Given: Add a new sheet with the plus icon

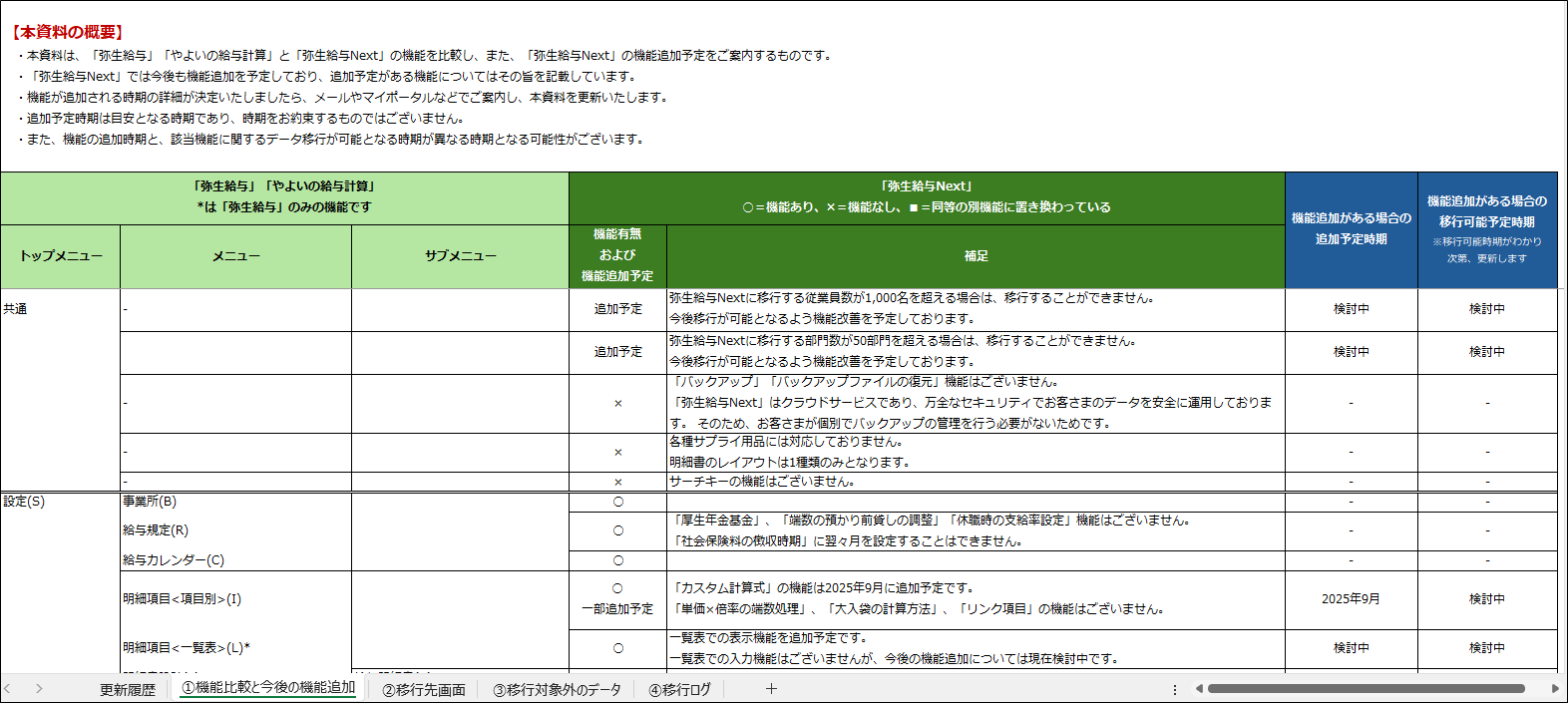Looking at the screenshot, I should (x=771, y=688).
